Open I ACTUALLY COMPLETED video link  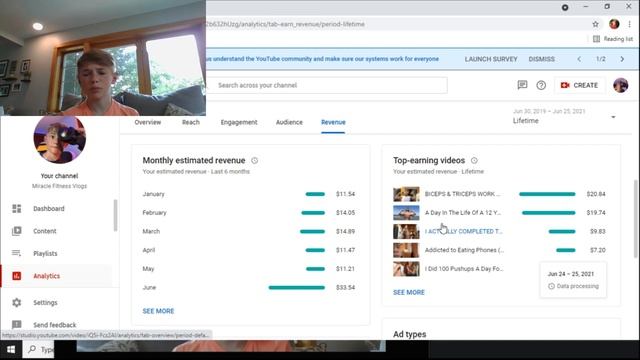click(x=463, y=231)
